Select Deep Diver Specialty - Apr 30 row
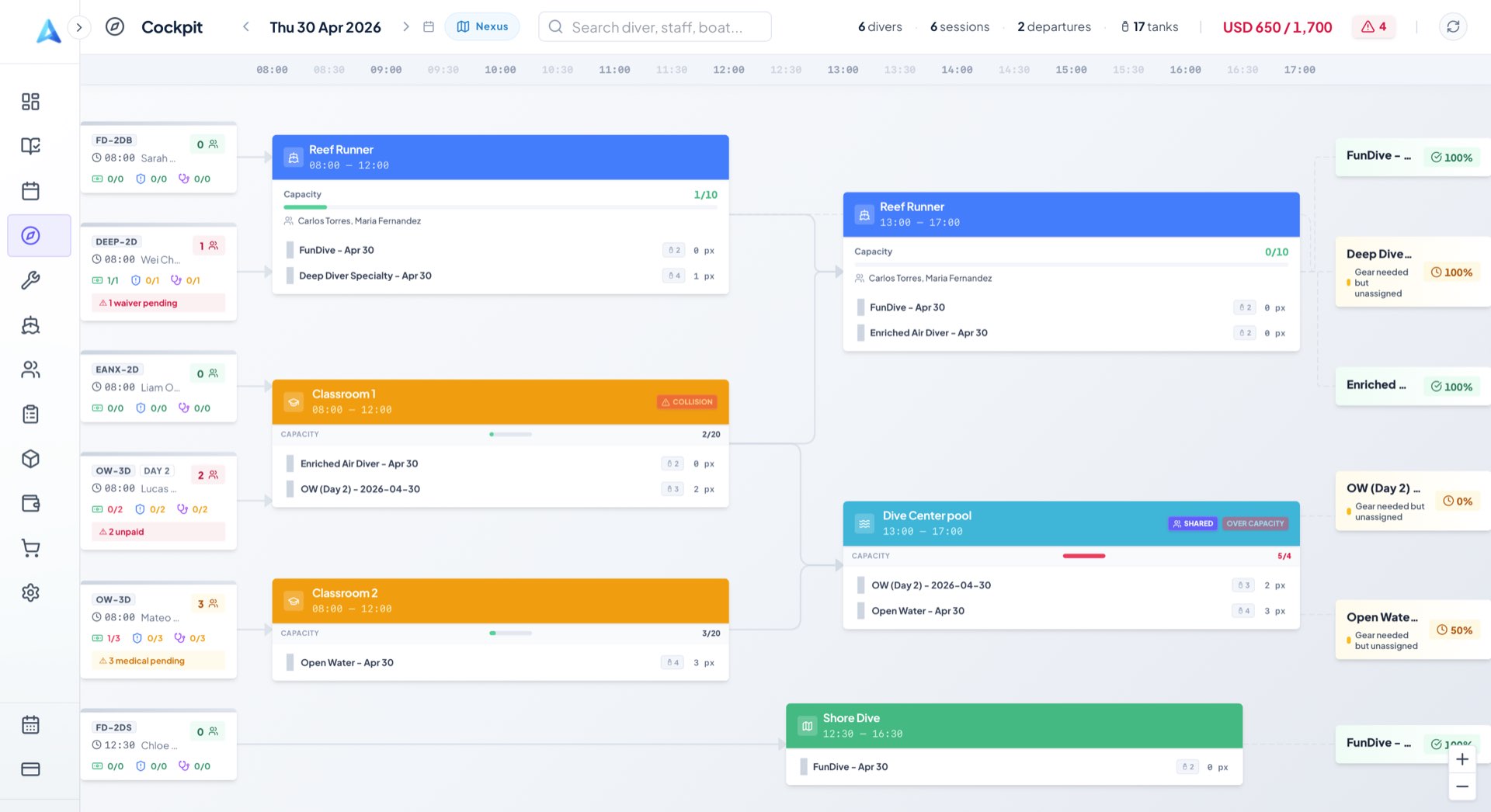 click(500, 276)
